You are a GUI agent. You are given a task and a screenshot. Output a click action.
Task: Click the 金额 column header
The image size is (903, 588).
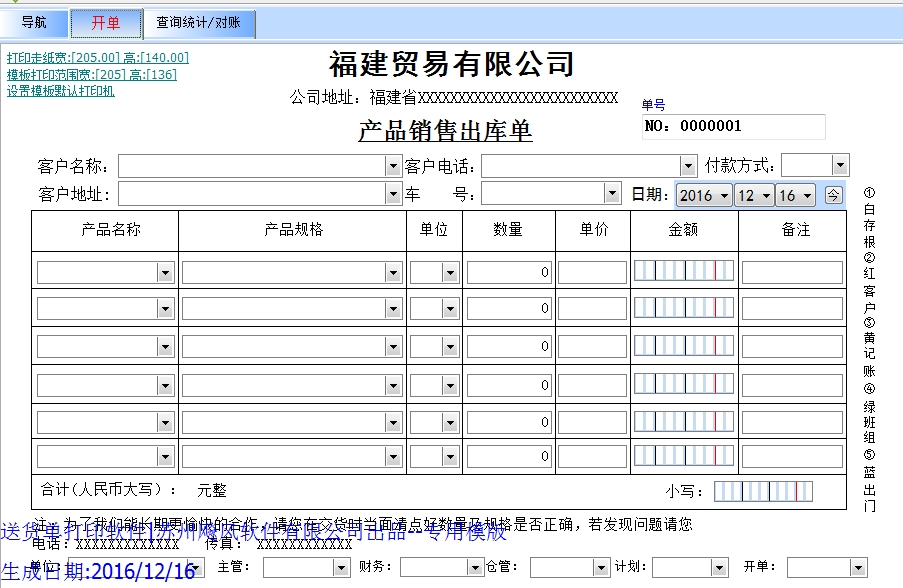(683, 230)
